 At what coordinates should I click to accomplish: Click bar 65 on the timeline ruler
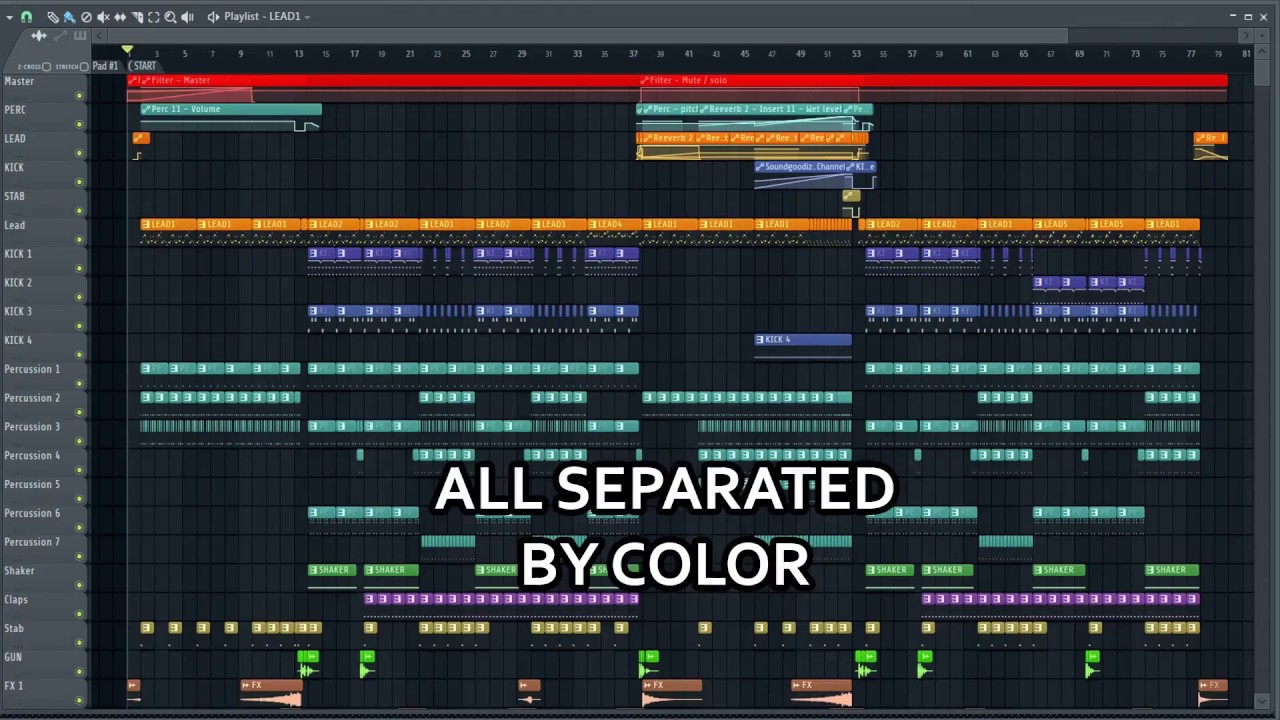coord(1023,54)
